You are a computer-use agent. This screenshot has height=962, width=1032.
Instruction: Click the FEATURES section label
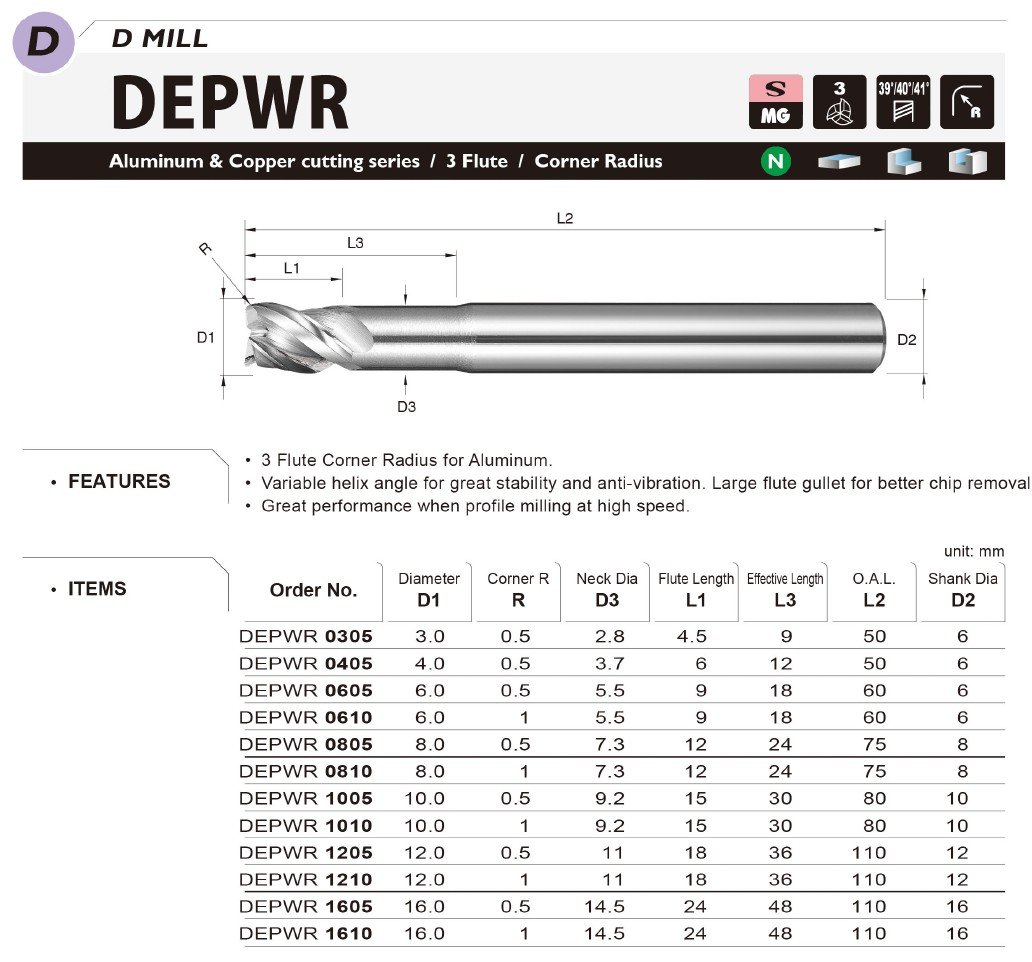[x=119, y=481]
